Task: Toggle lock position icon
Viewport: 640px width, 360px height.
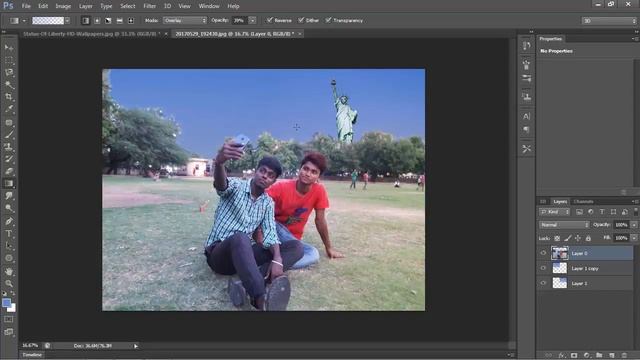Action: (578, 238)
